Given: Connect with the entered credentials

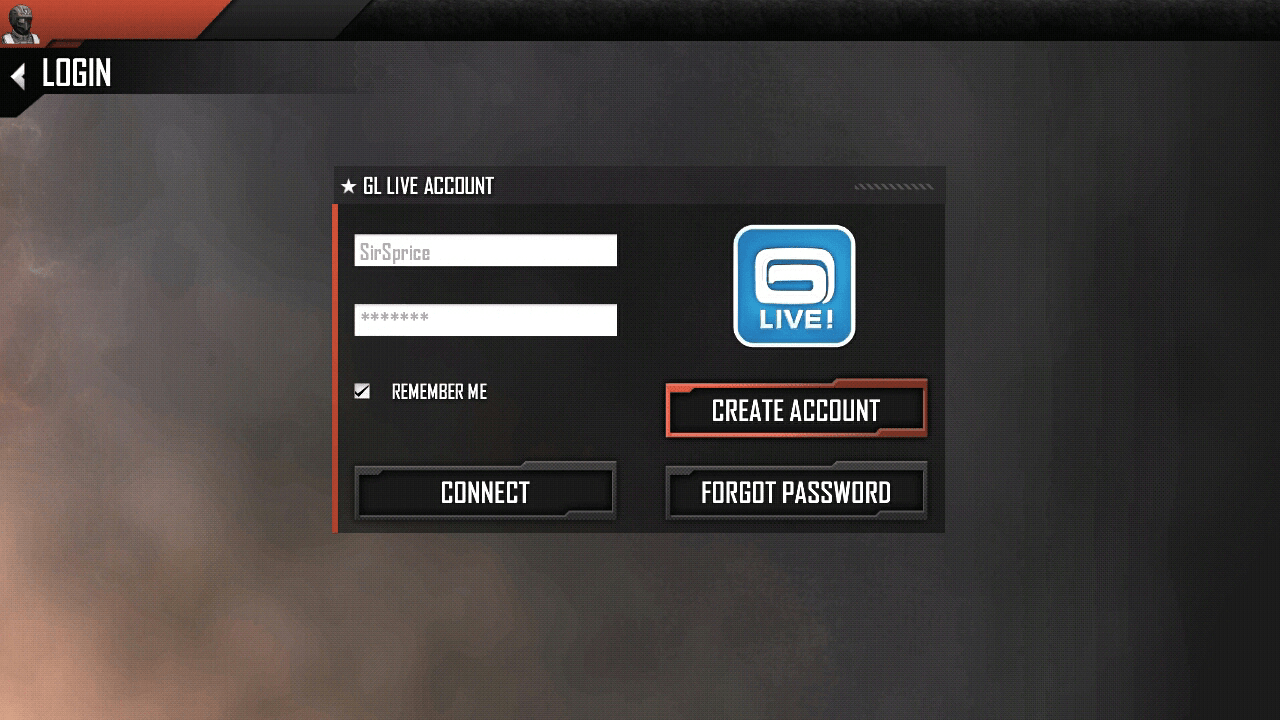Looking at the screenshot, I should click(x=485, y=491).
